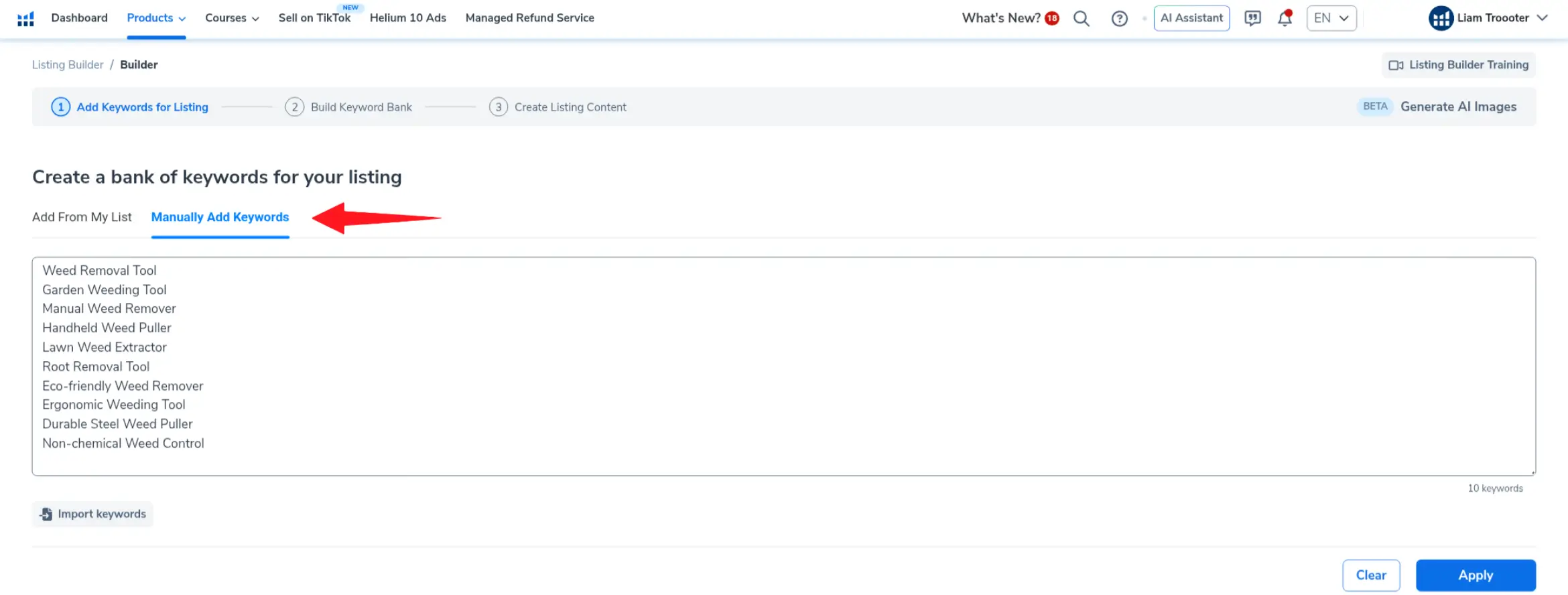The height and width of the screenshot is (595, 1568).
Task: Click the step 2 circle icon
Action: pos(294,107)
